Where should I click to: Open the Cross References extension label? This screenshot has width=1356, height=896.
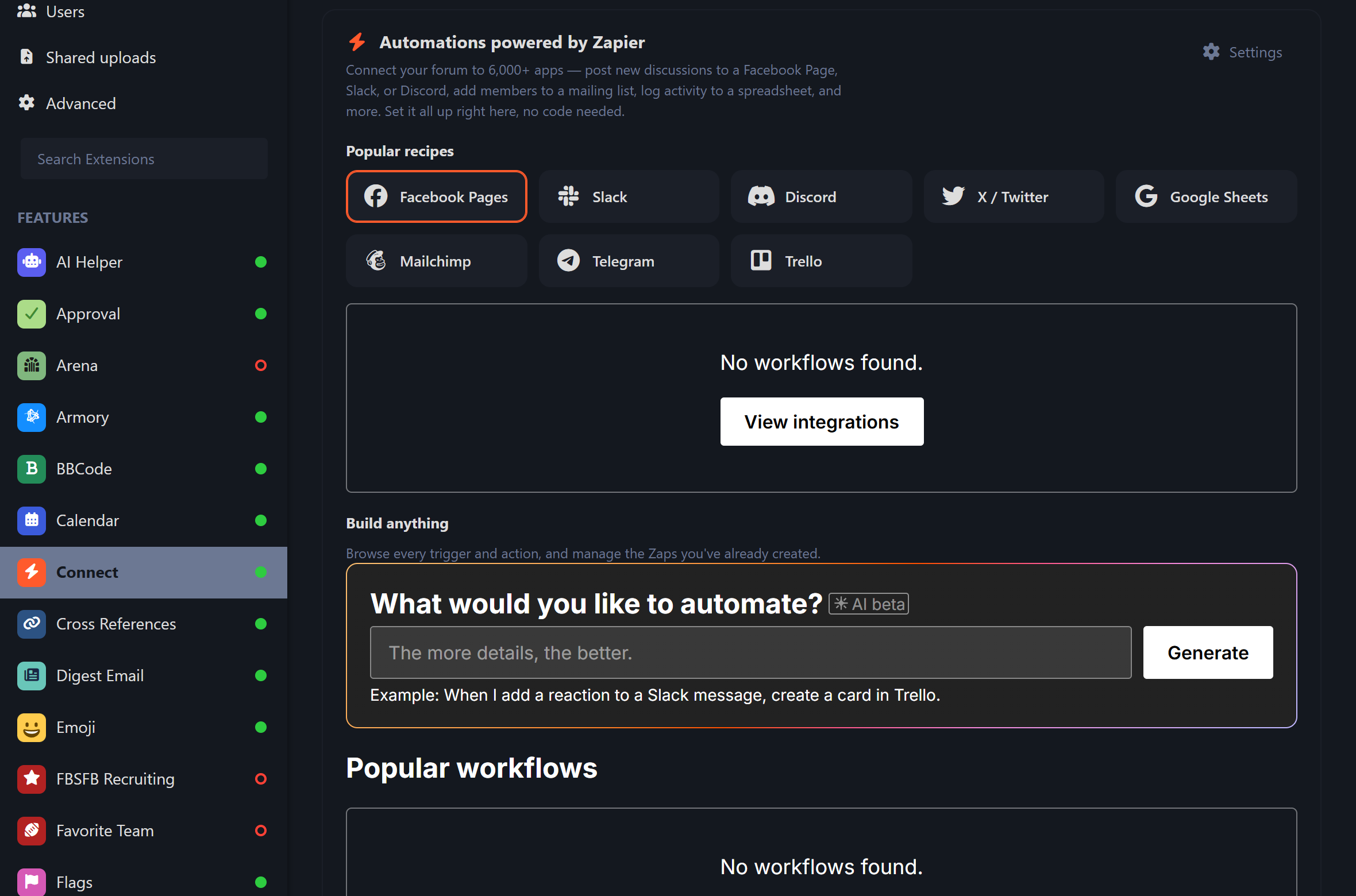pyautogui.click(x=116, y=624)
